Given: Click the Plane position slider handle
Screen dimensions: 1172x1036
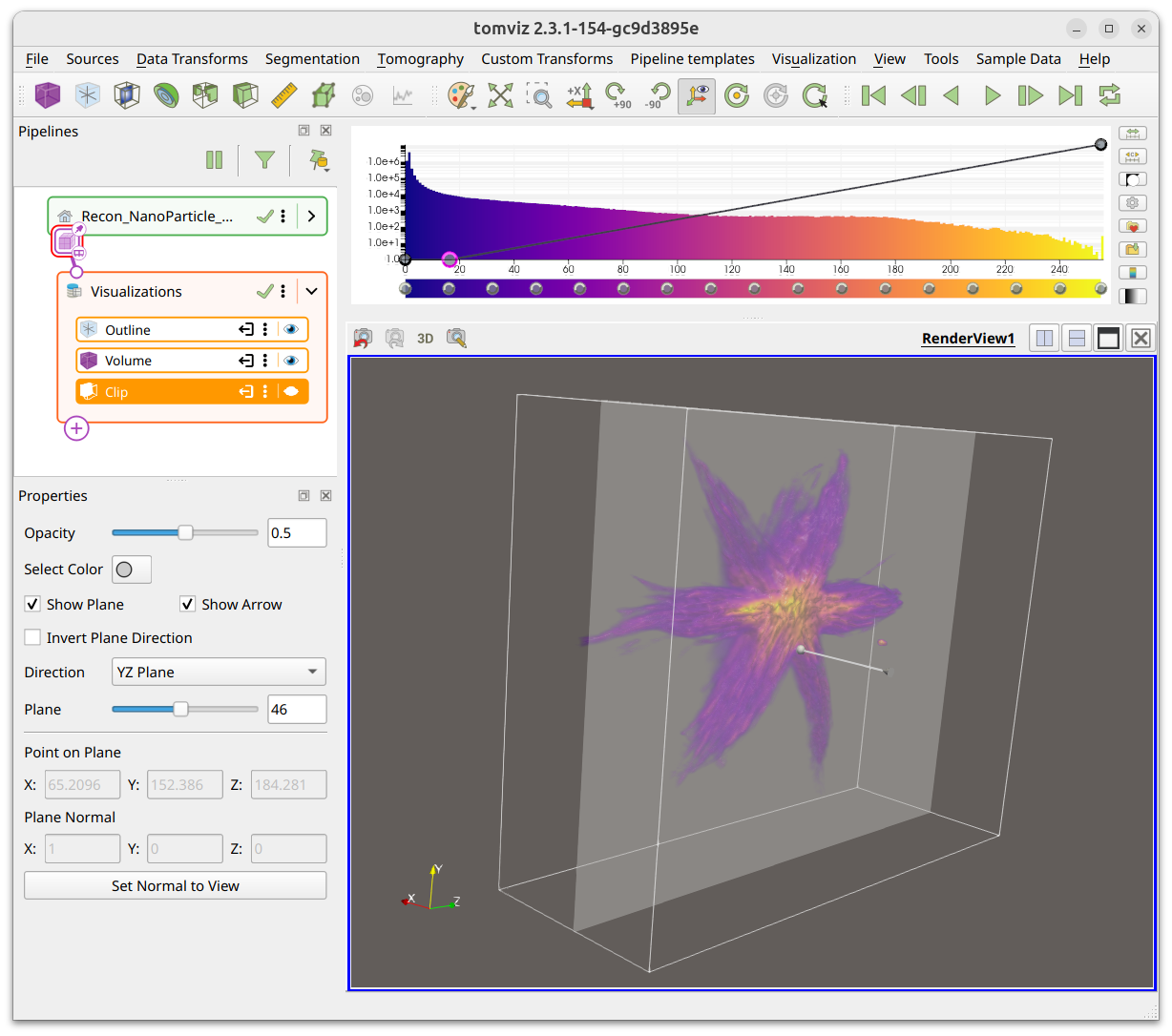Looking at the screenshot, I should pos(180,709).
